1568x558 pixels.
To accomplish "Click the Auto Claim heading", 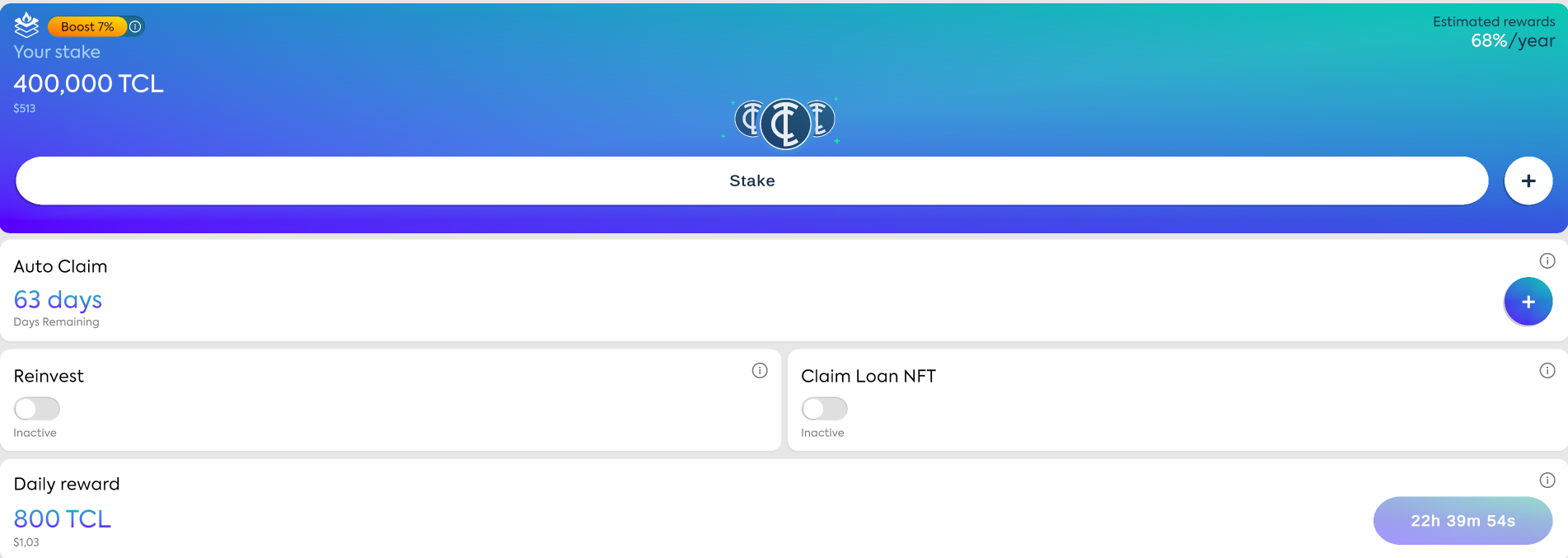I will click(x=60, y=266).
